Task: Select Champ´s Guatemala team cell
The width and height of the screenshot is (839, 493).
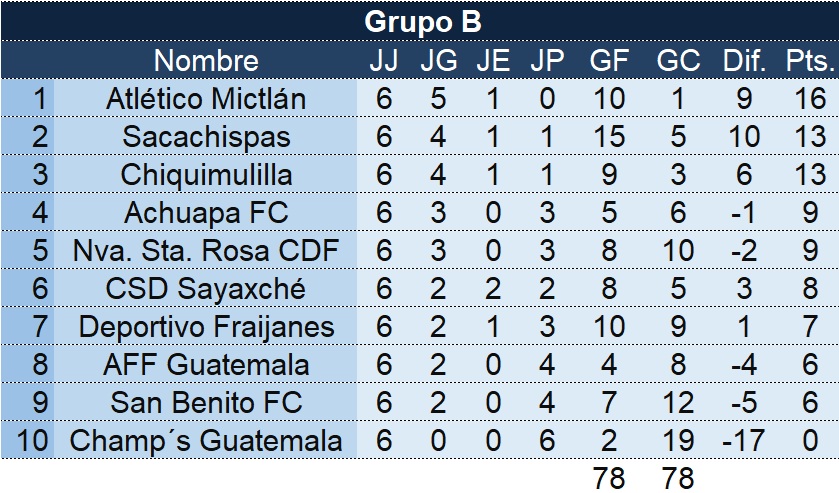Action: tap(206, 441)
